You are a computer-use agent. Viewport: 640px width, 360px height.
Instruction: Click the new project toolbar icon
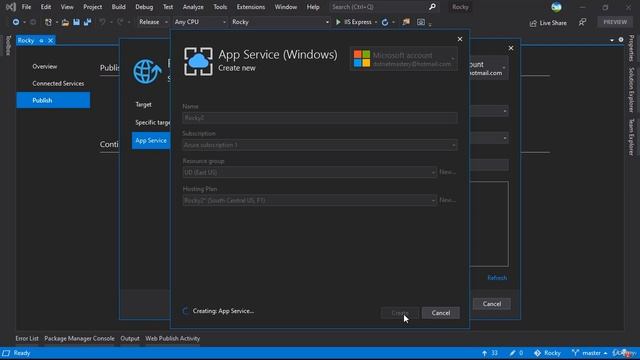[x=48, y=22]
